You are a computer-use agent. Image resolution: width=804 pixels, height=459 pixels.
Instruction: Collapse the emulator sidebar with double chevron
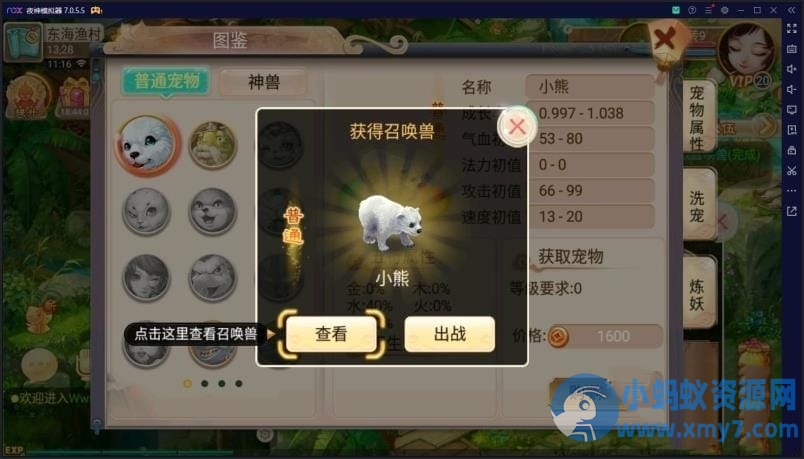(792, 10)
